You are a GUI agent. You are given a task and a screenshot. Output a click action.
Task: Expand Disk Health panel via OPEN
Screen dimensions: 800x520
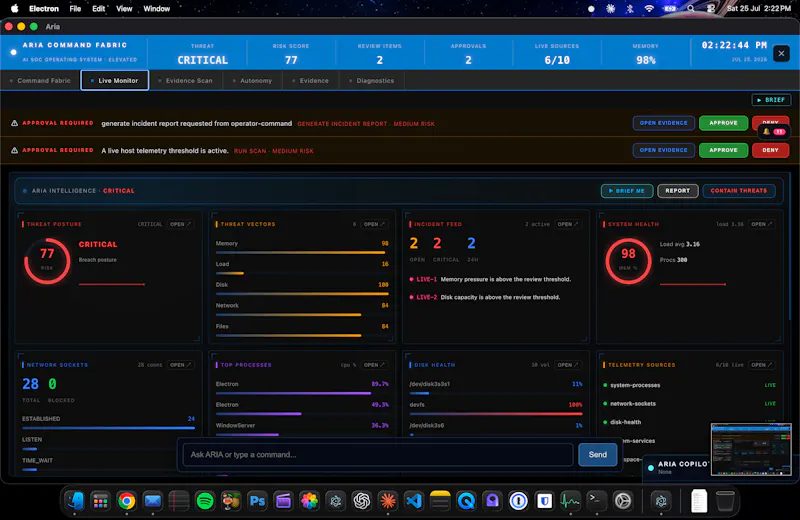[x=568, y=365]
